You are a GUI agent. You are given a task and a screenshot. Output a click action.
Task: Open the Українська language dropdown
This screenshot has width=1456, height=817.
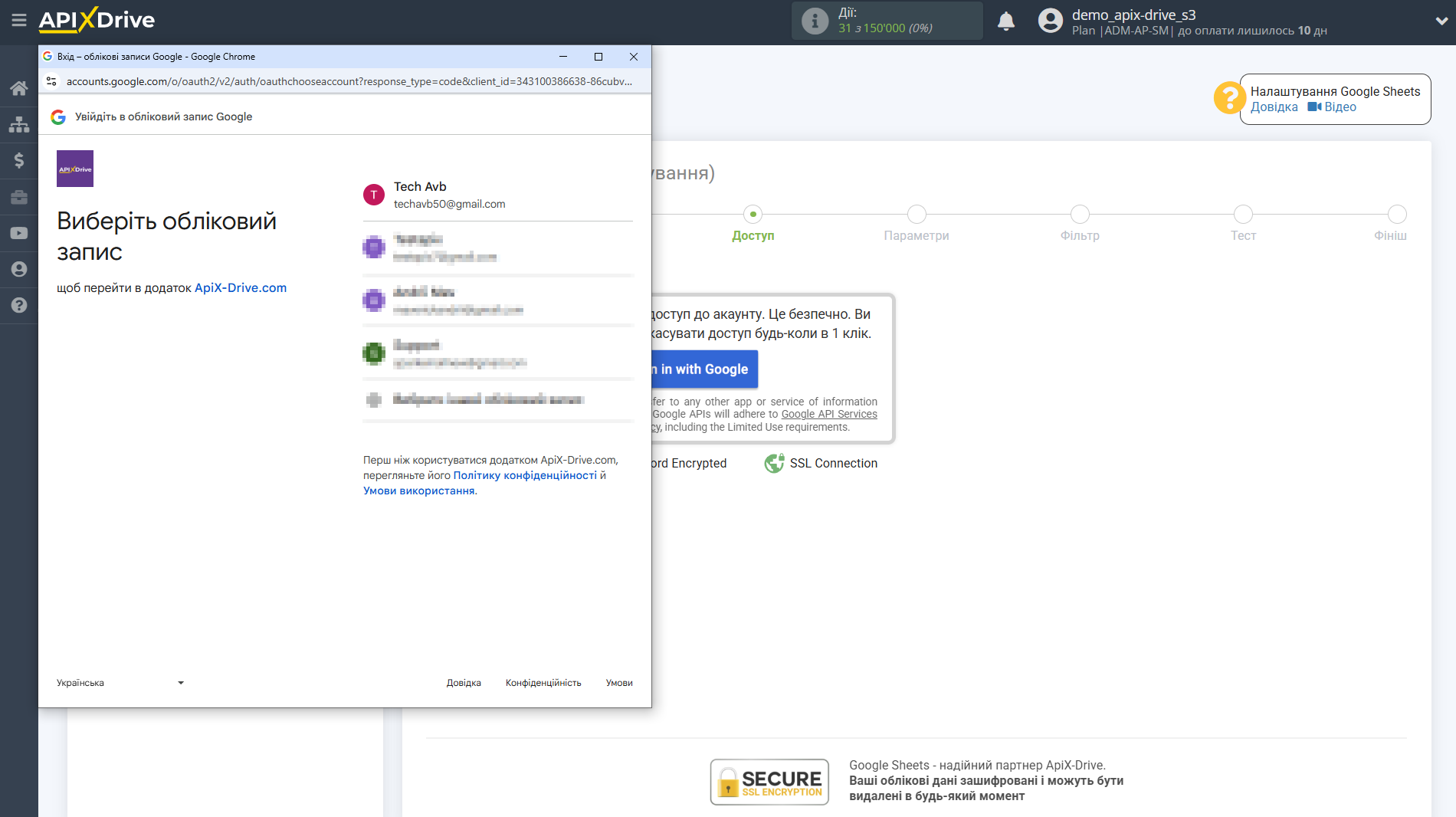click(x=120, y=683)
